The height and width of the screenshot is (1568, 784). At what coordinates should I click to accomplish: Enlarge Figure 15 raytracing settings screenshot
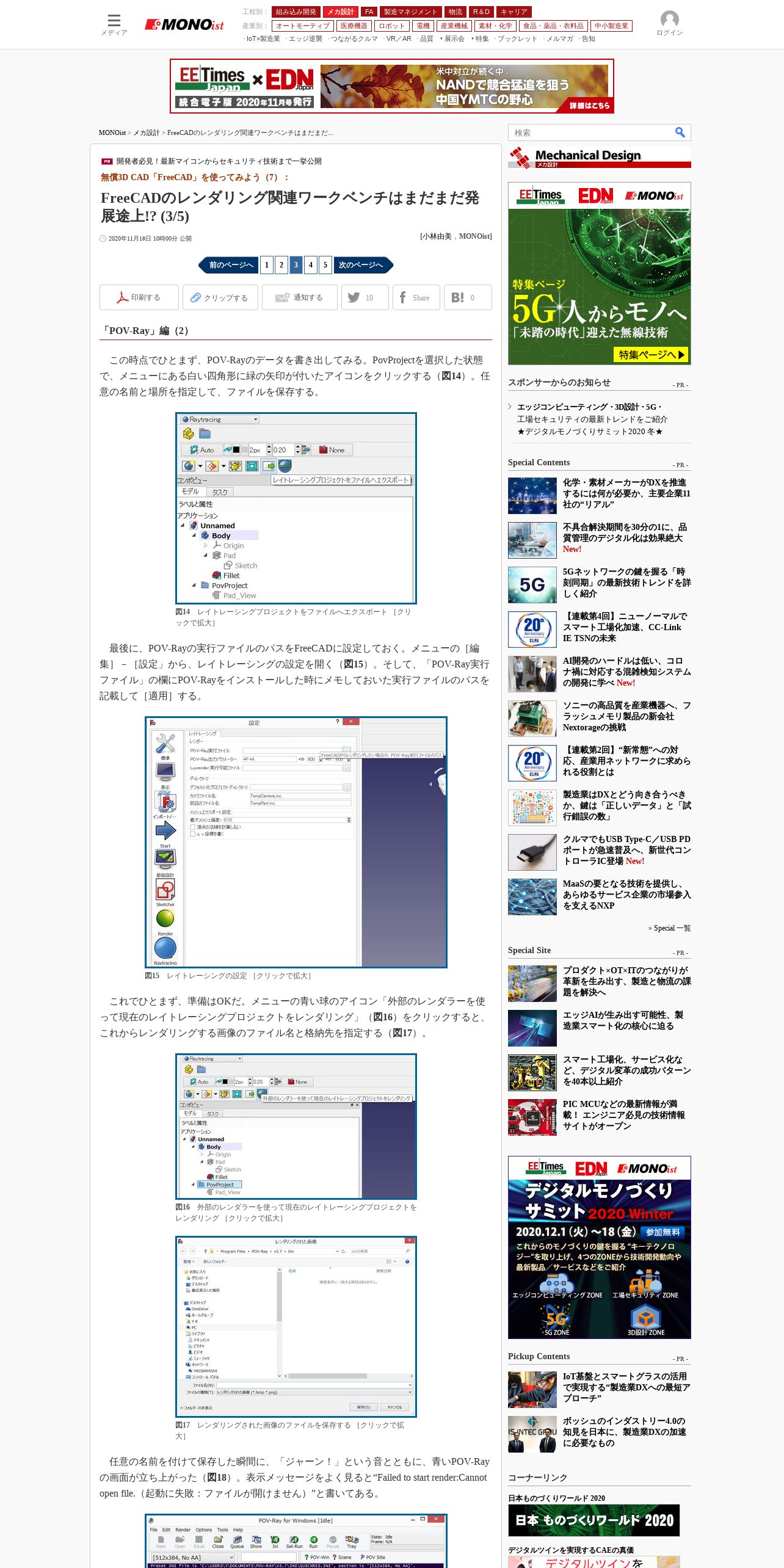click(x=296, y=842)
